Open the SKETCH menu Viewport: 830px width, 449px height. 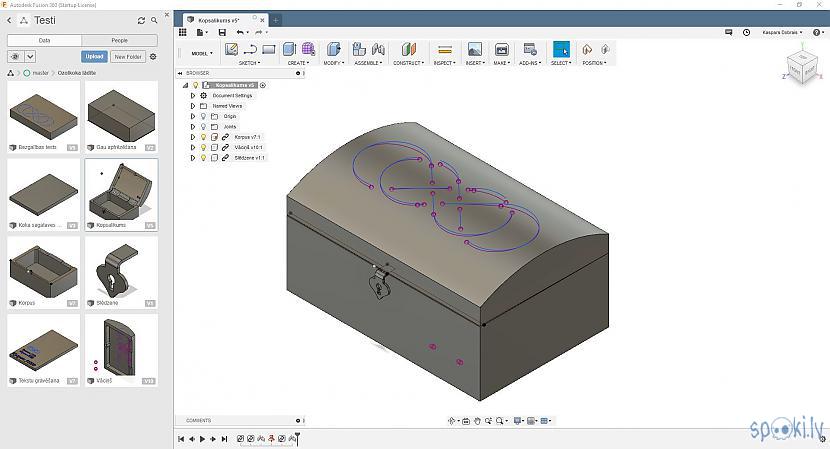tap(249, 63)
